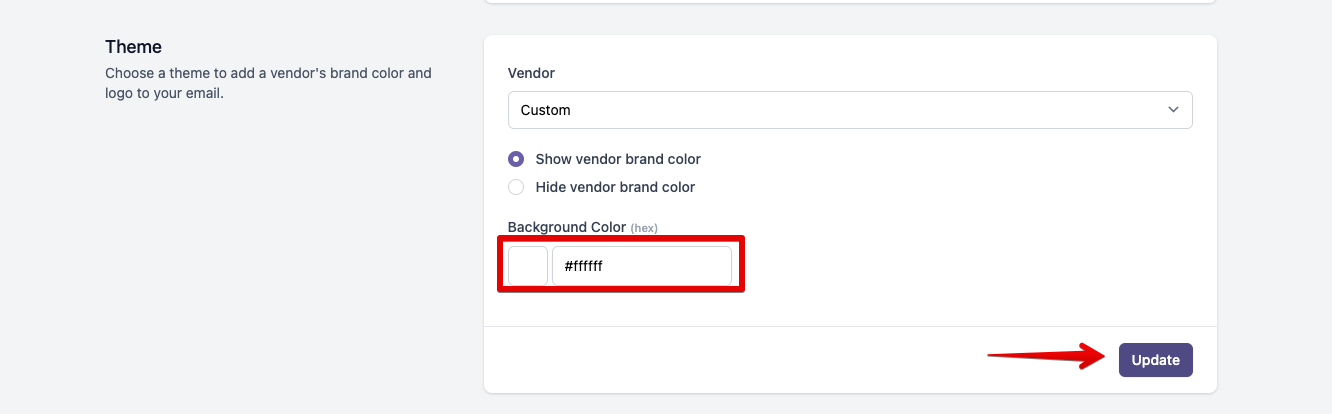Select the Show vendor brand color radio
1332x414 pixels.
pyautogui.click(x=516, y=159)
